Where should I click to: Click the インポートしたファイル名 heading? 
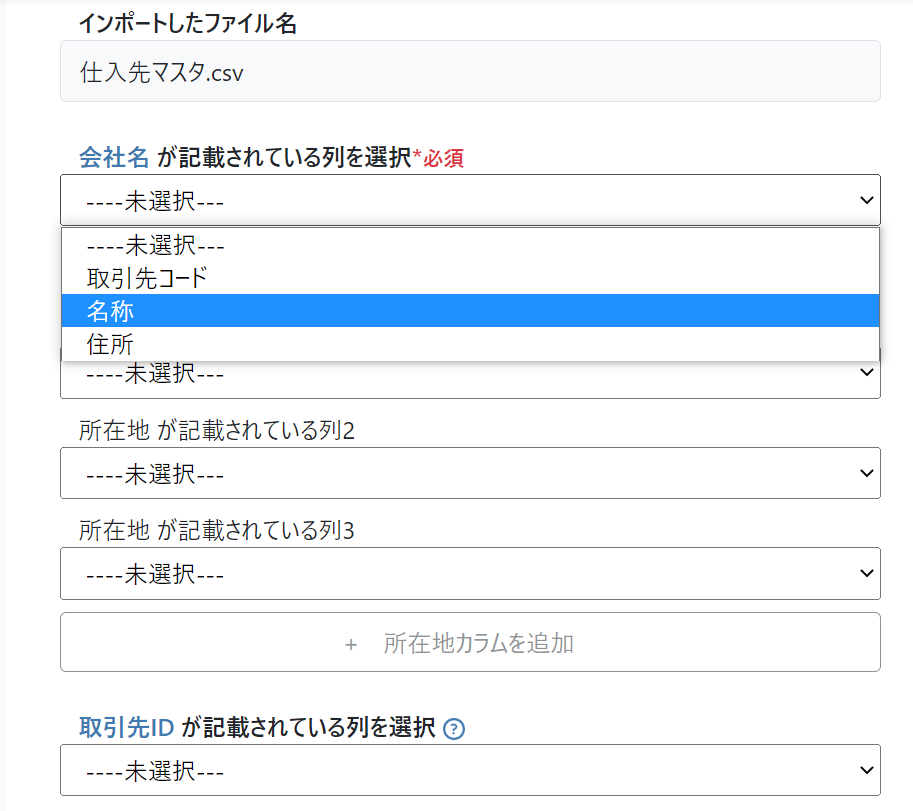pyautogui.click(x=188, y=25)
